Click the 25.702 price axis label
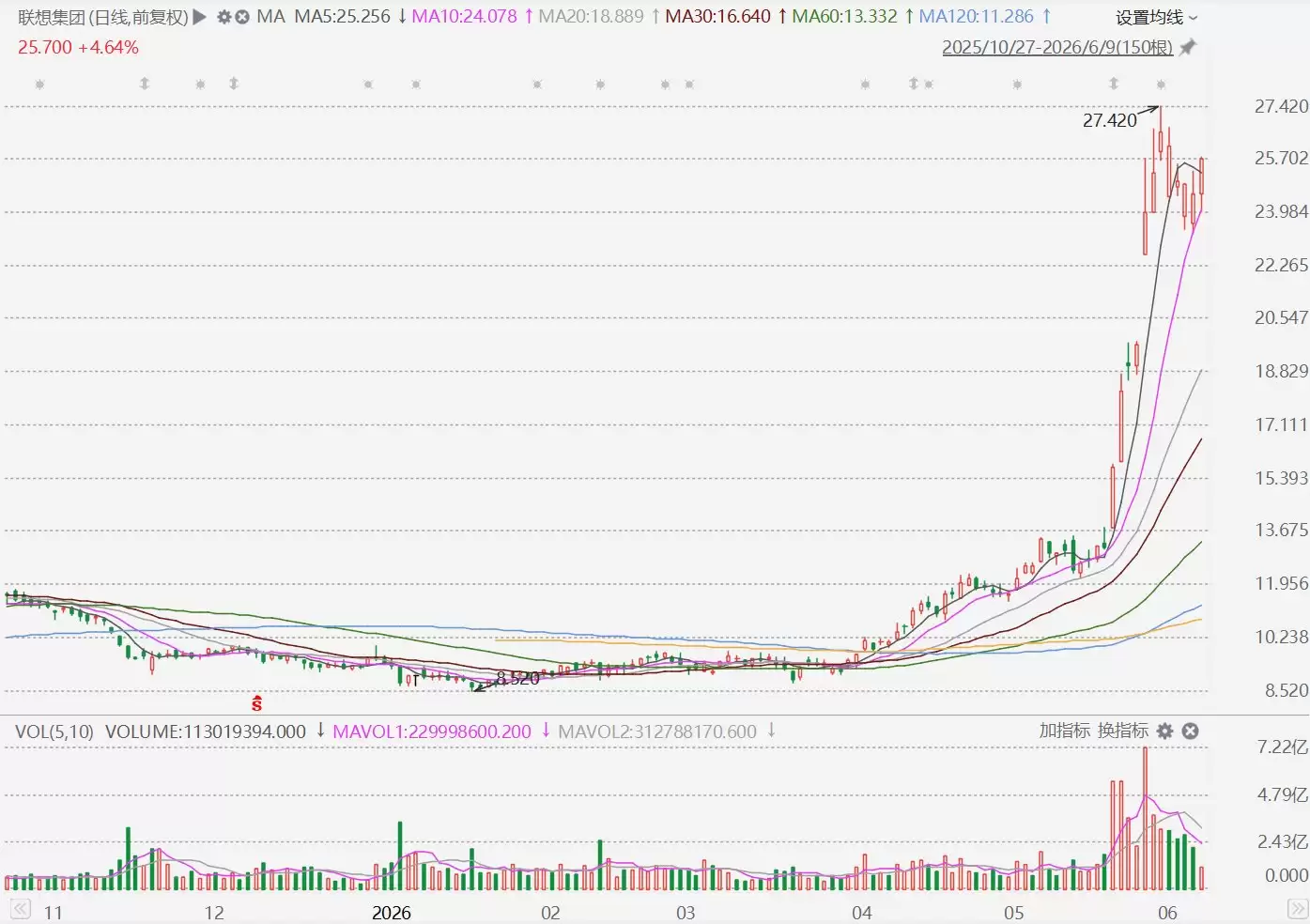This screenshot has height=924, width=1310. click(1281, 158)
